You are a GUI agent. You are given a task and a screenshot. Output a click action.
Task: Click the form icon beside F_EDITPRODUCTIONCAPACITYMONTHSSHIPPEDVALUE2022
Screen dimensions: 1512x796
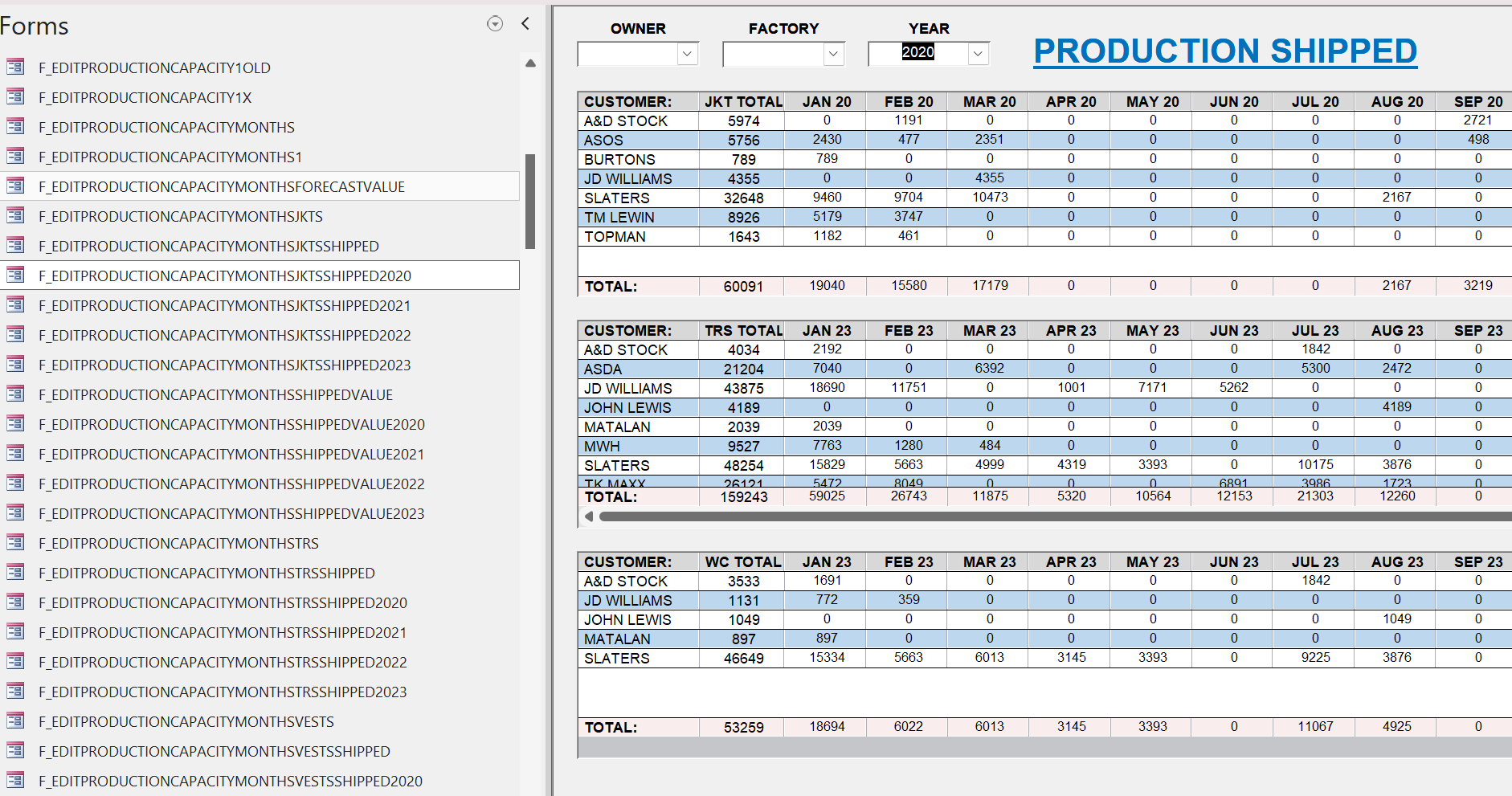coord(15,483)
